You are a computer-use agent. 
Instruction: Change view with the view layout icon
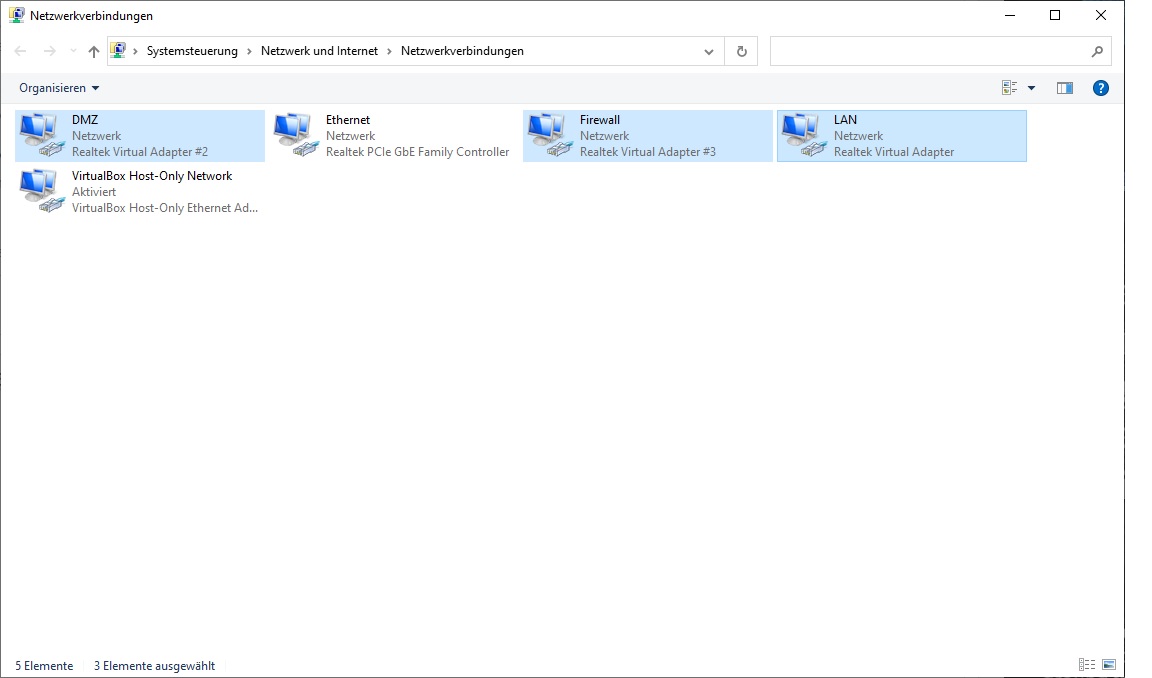point(1009,88)
